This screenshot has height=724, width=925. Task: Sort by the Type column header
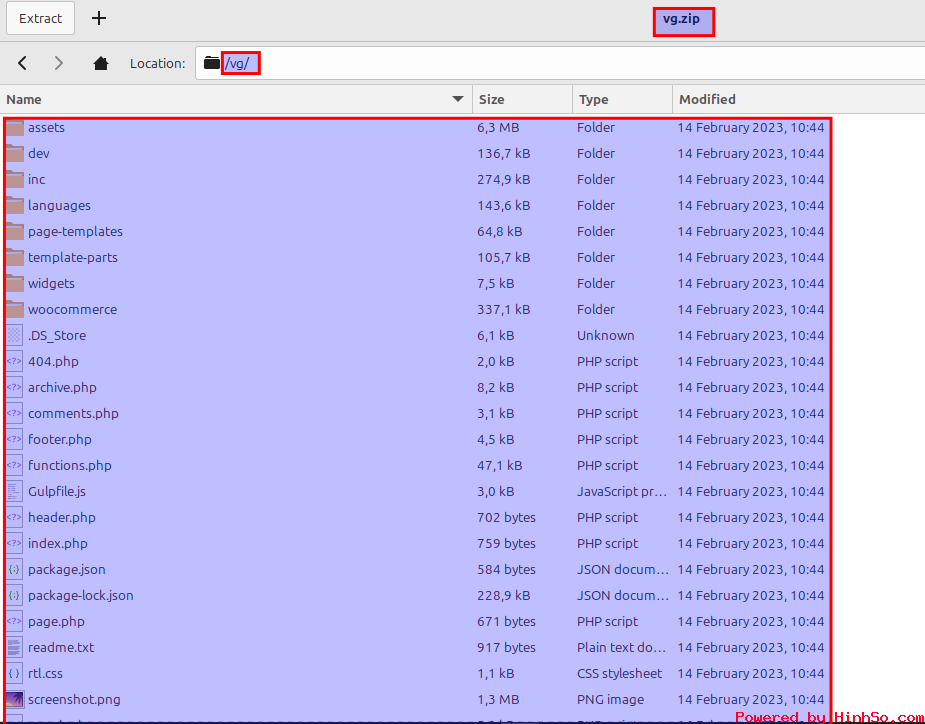point(622,99)
